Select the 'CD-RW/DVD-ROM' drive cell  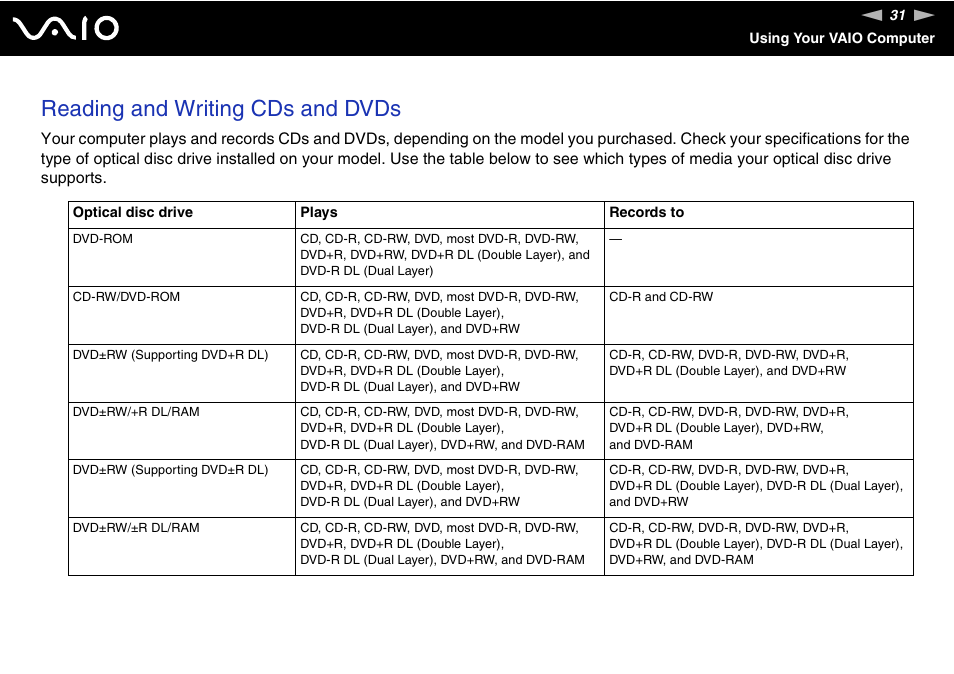click(182, 315)
